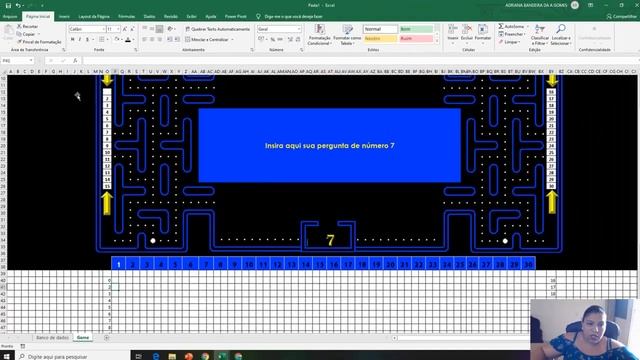640x360 pixels.
Task: Click the fx insert function icon
Action: (x=75, y=60)
